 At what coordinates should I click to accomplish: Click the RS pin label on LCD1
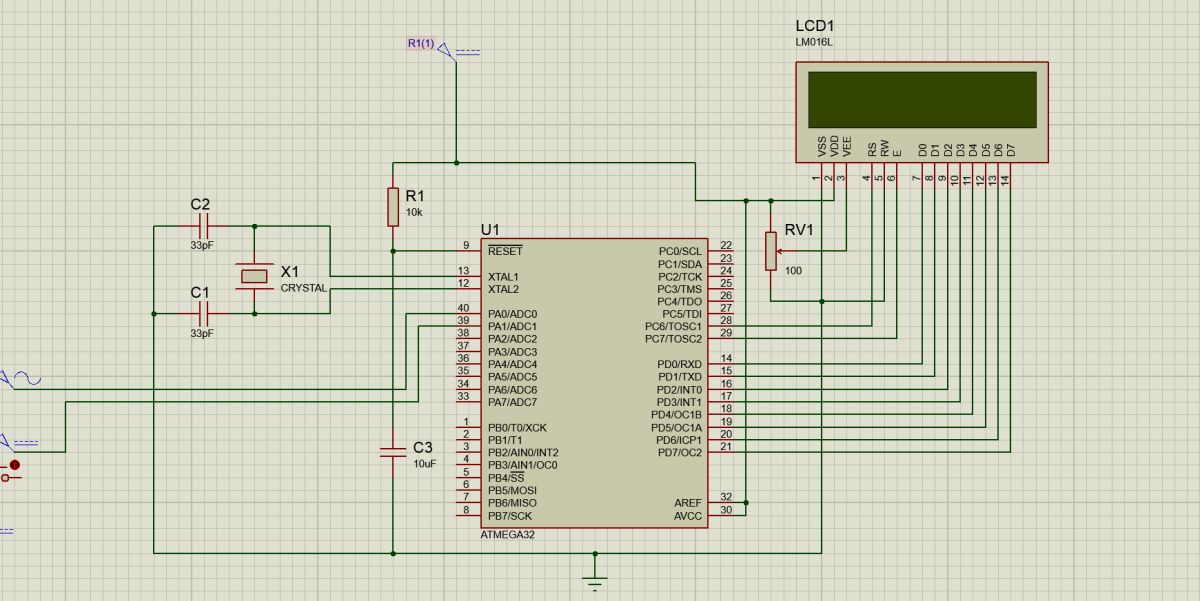click(x=872, y=150)
